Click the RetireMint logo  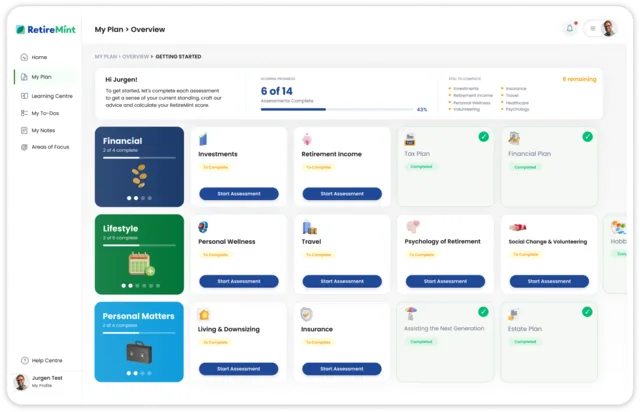46,29
